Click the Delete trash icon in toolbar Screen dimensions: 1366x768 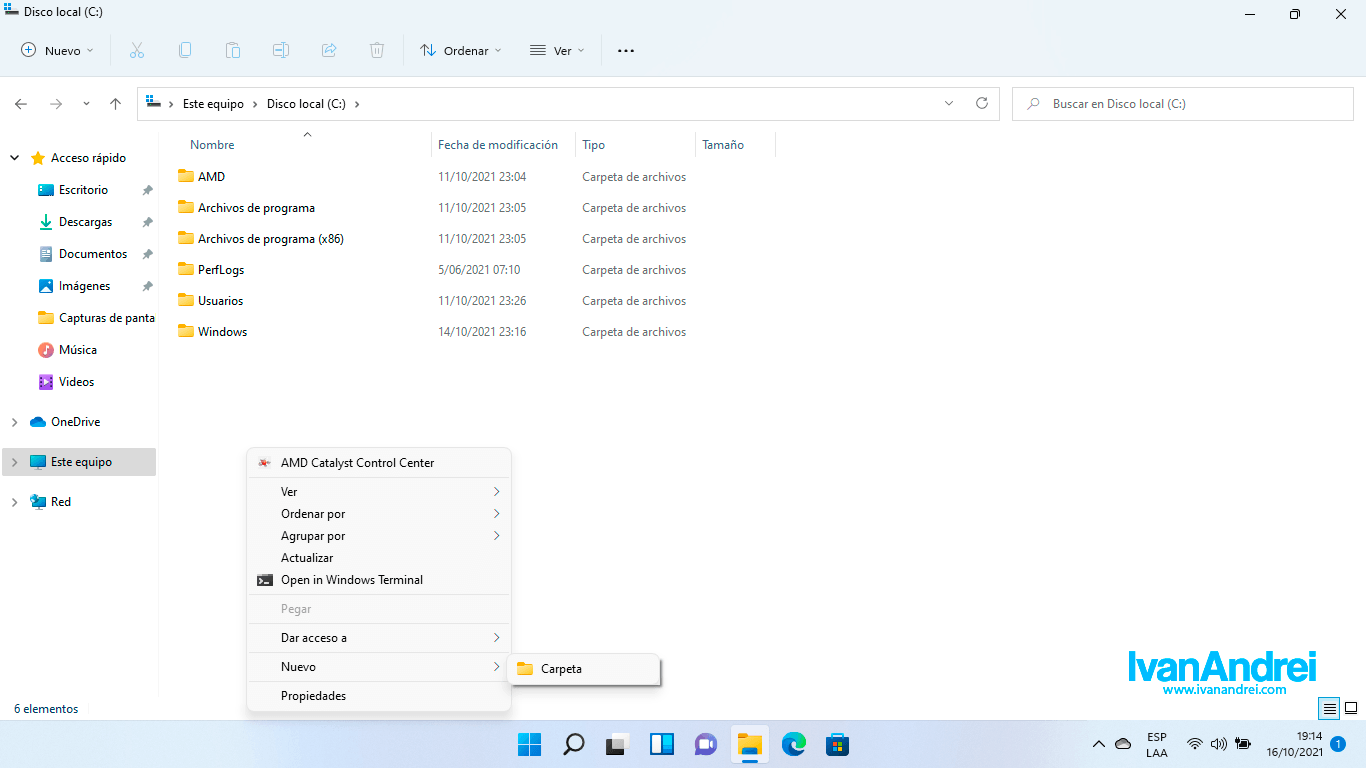(x=377, y=50)
